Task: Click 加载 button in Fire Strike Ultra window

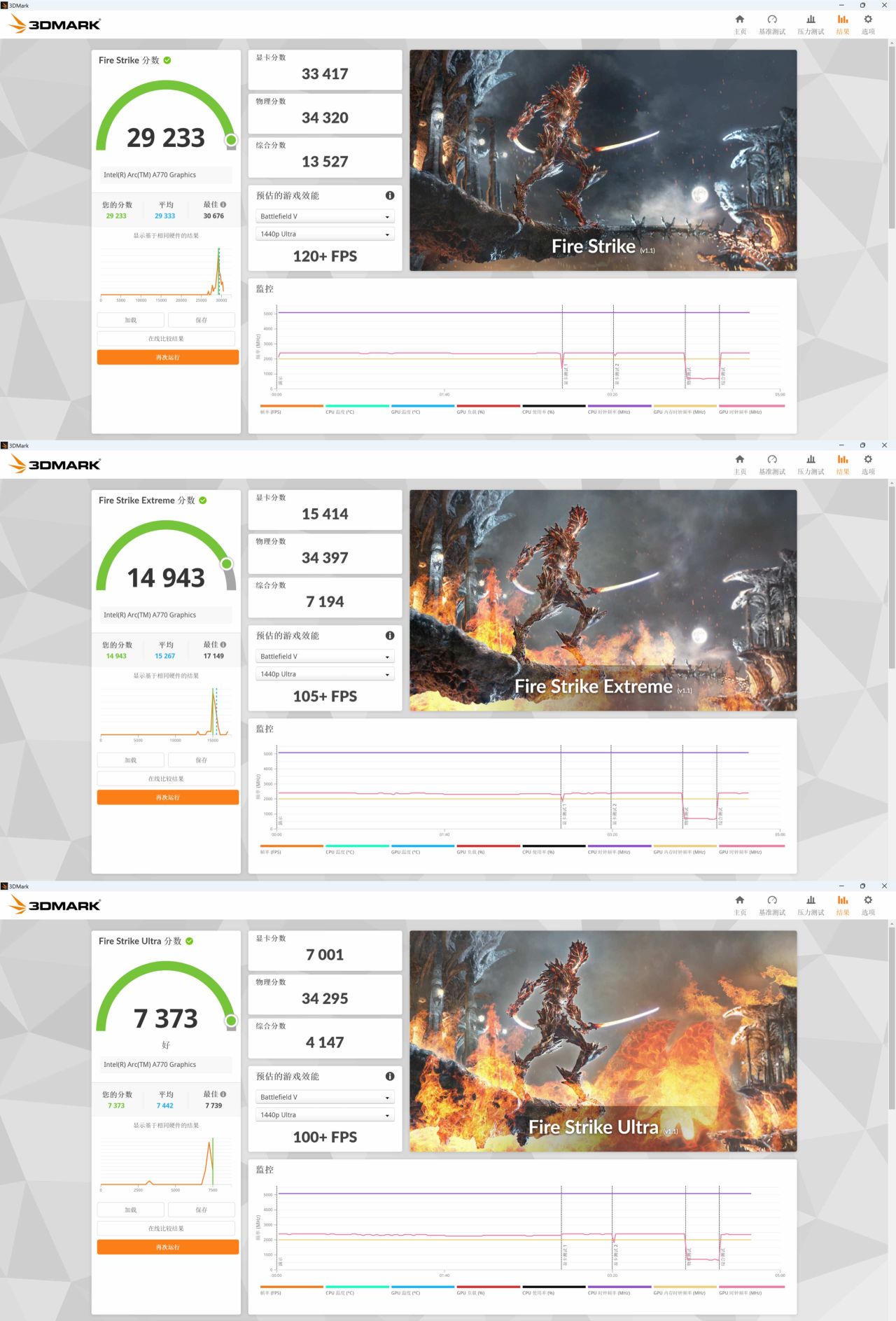Action: (x=131, y=1210)
